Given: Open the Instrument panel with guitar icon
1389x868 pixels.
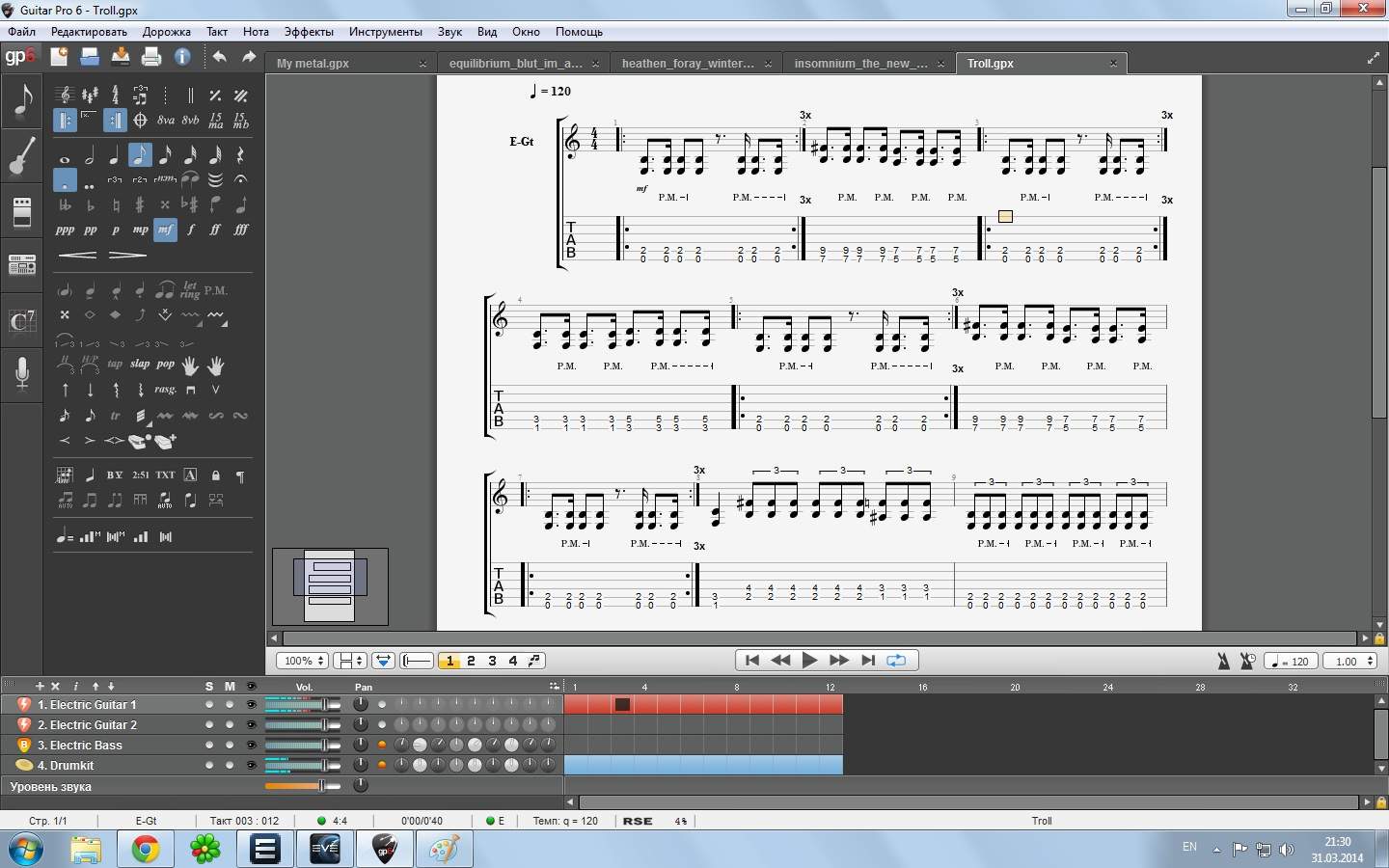Looking at the screenshot, I should coord(22,155).
